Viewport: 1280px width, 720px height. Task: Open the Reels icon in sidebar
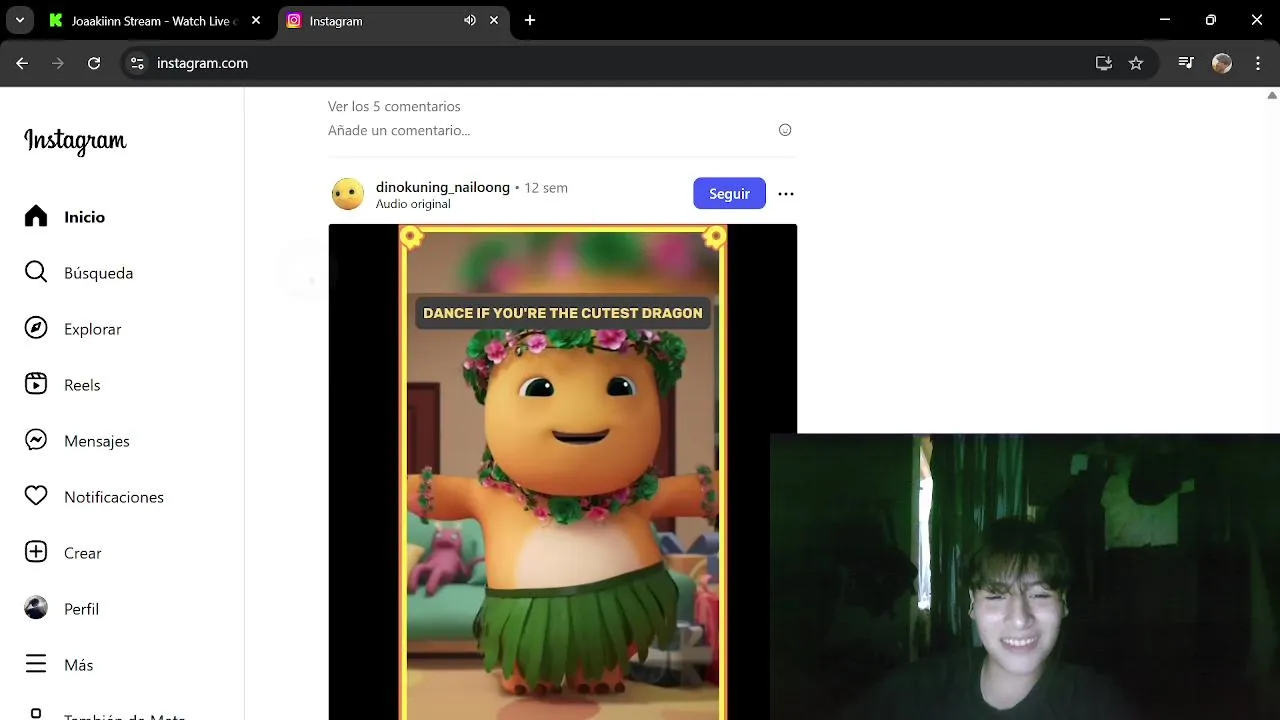36,385
